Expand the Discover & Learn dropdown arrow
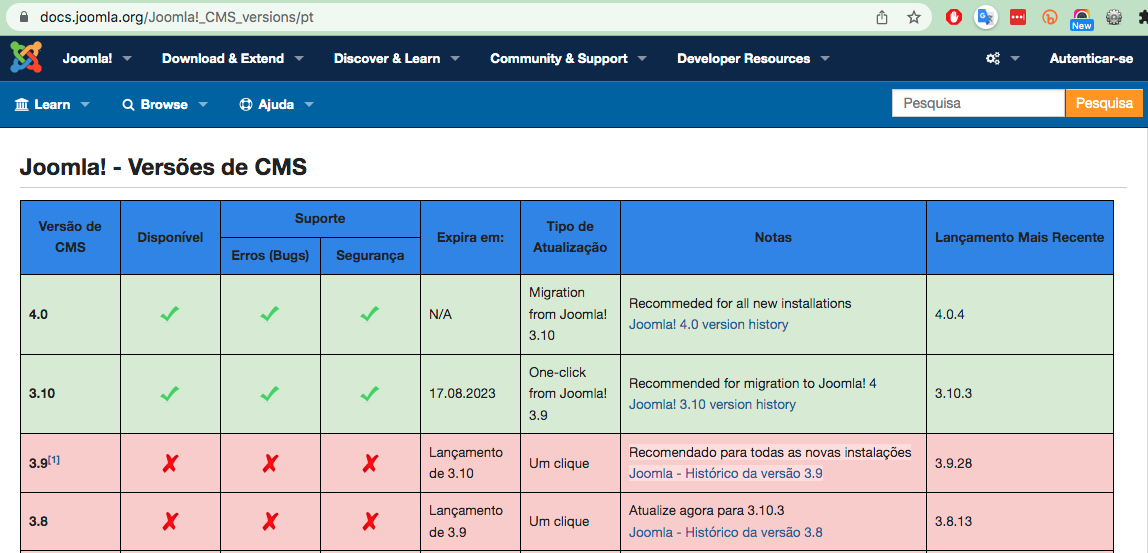 click(x=455, y=59)
